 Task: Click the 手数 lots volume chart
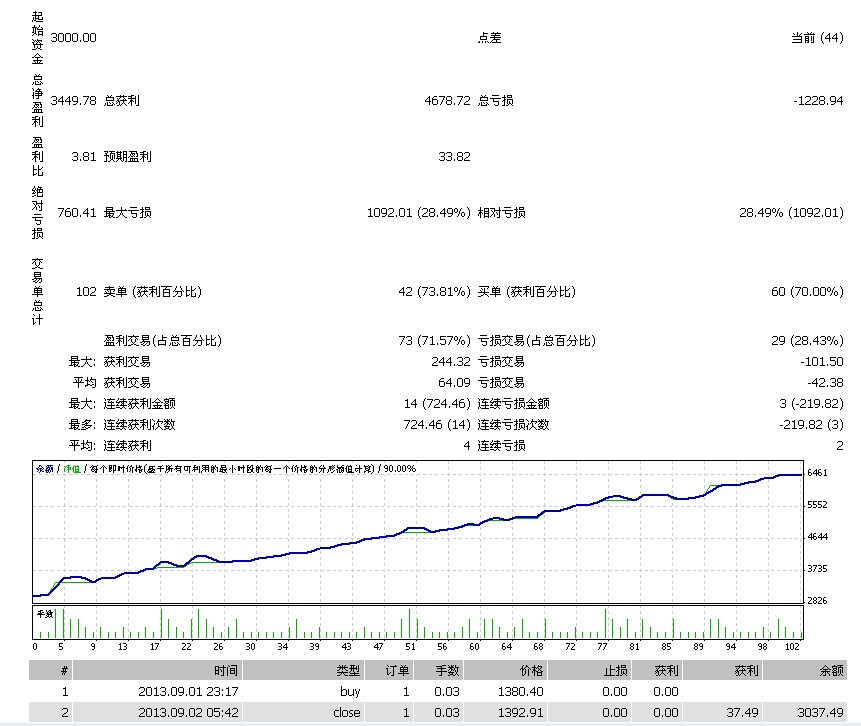pyautogui.click(x=418, y=623)
